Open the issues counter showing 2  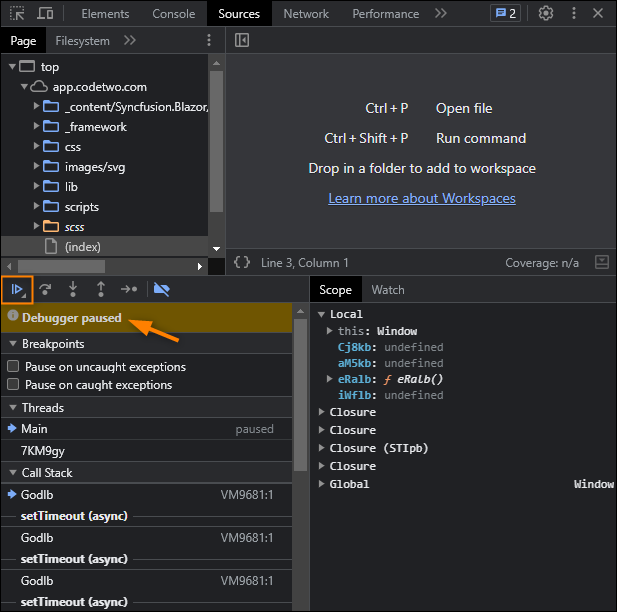506,13
